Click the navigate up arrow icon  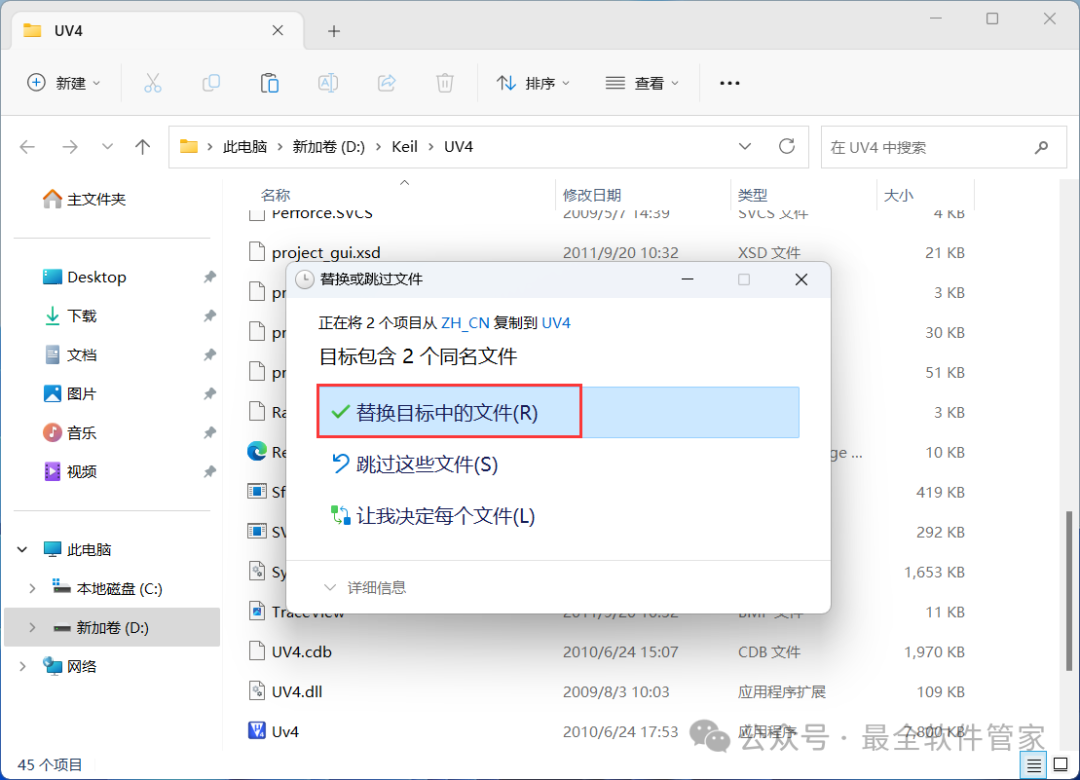[142, 146]
